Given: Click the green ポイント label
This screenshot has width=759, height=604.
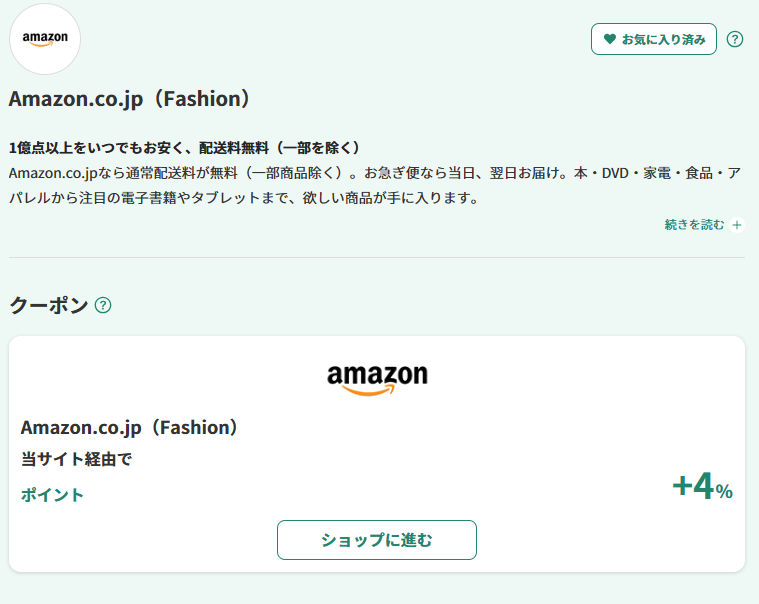Looking at the screenshot, I should tap(53, 495).
